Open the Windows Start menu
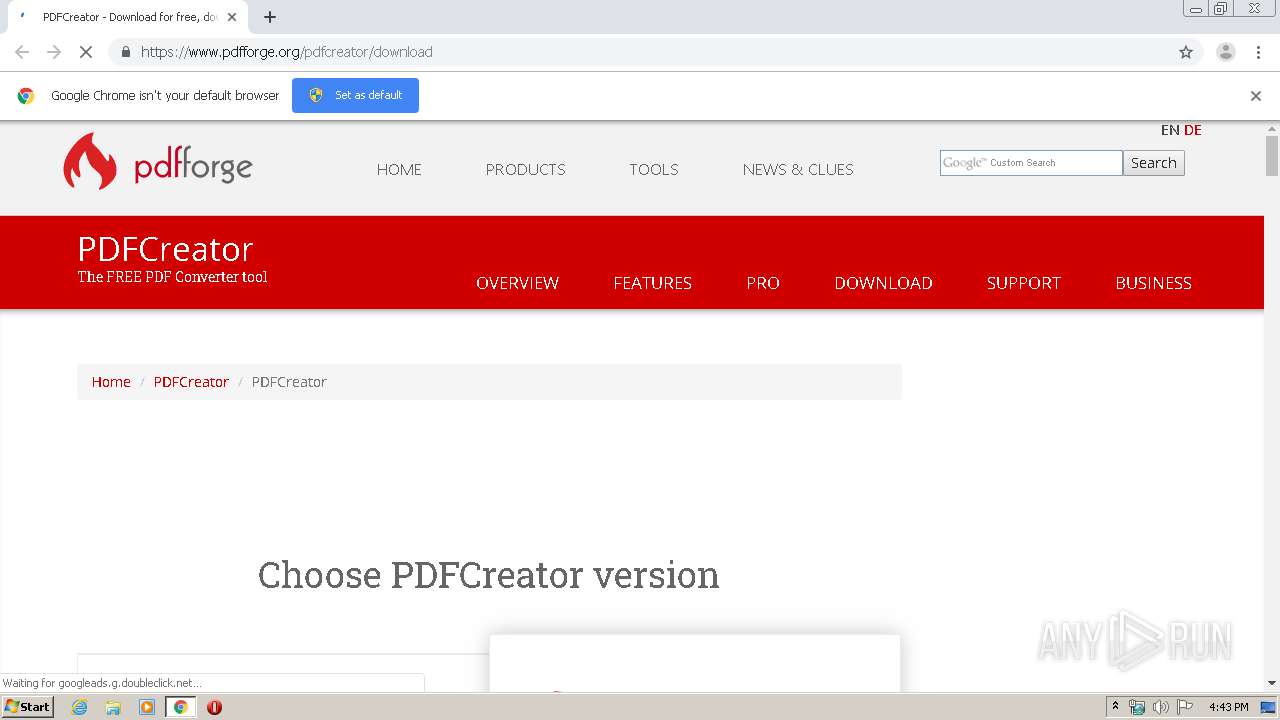1280x720 pixels. pos(28,707)
